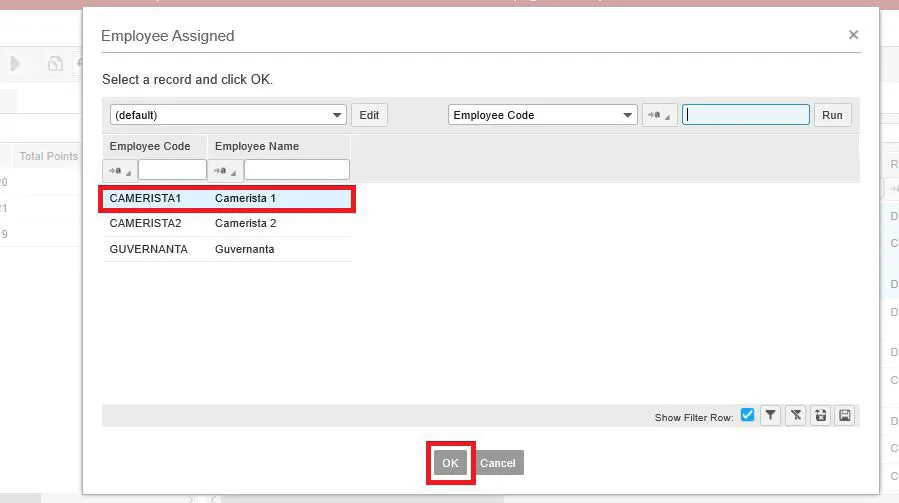Viewport: 899px width, 503px height.
Task: Click the Edit button
Action: click(x=369, y=115)
